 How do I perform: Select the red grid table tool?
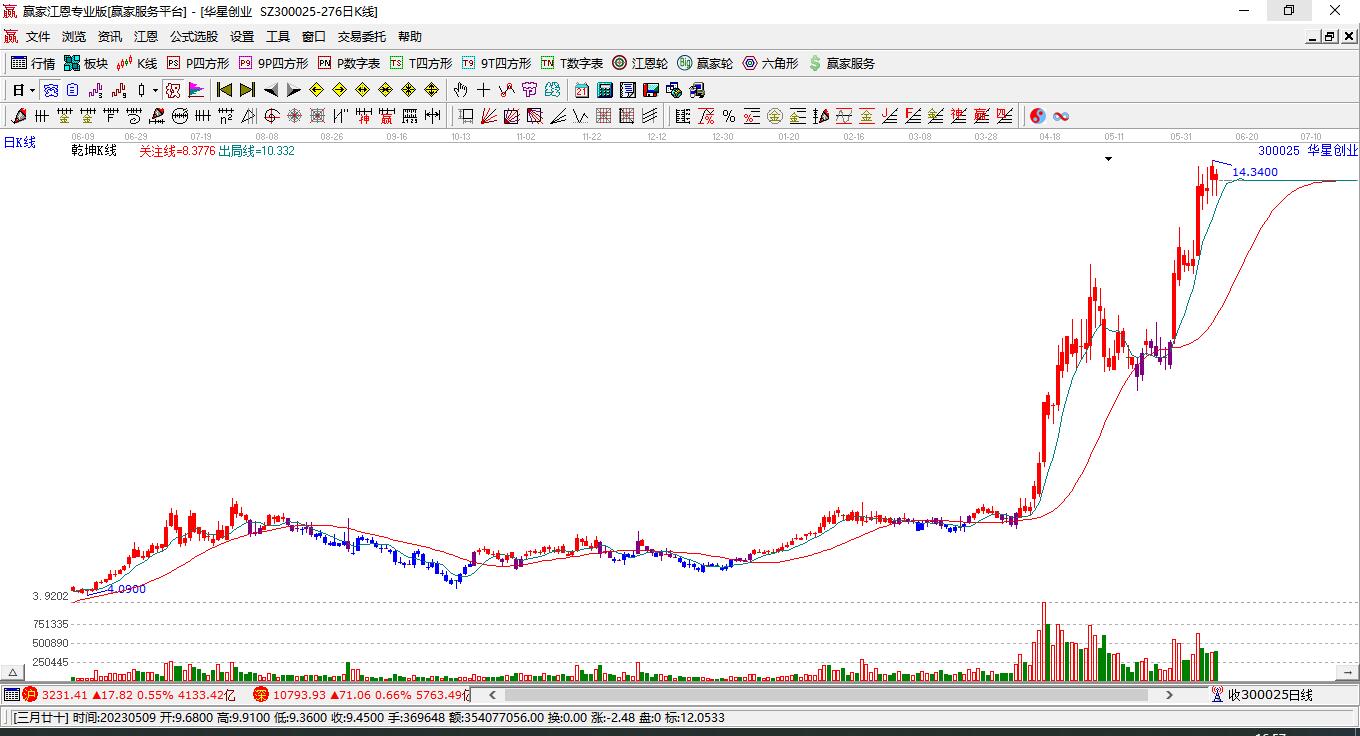604,116
